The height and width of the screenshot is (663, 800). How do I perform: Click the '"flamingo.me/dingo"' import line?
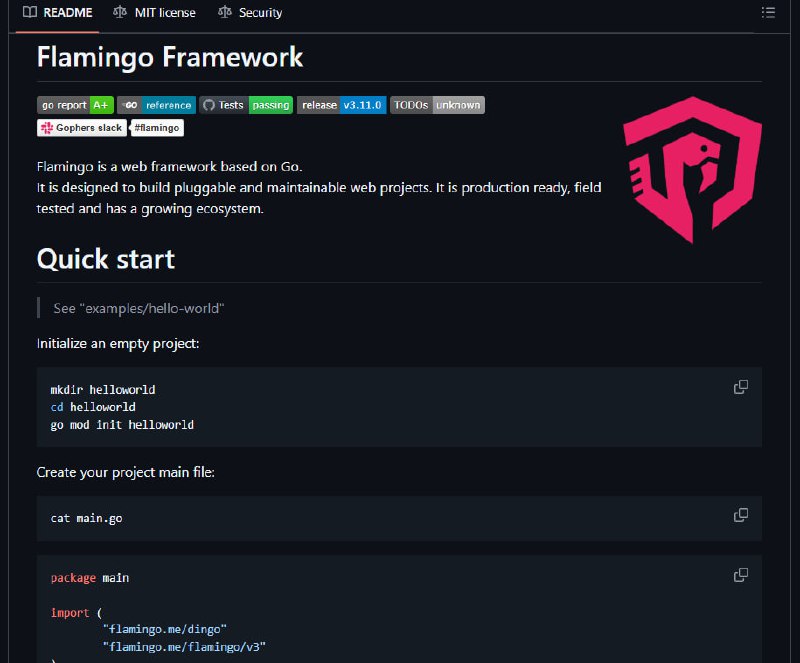pyautogui.click(x=164, y=629)
